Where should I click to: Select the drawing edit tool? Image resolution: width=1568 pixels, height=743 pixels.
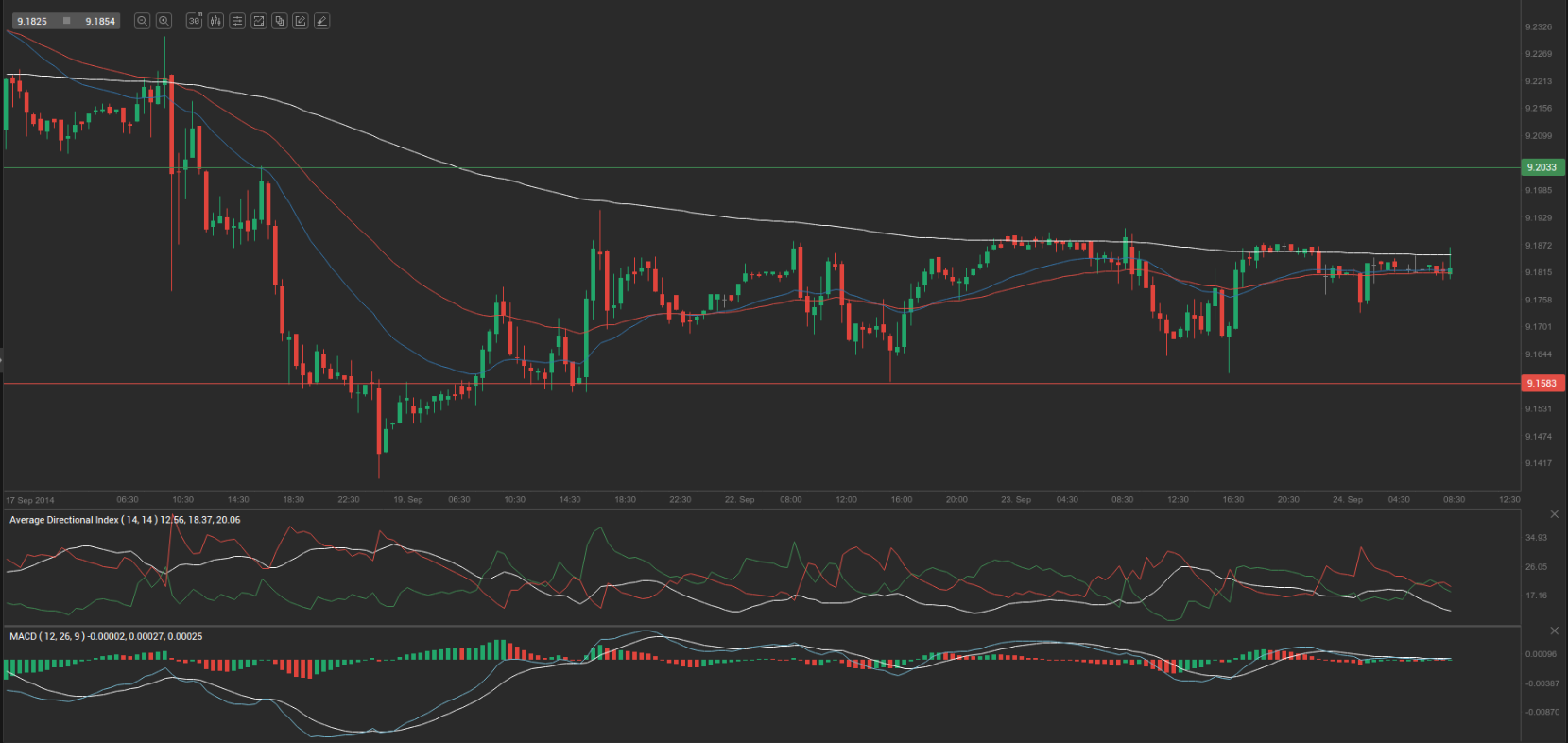(301, 21)
